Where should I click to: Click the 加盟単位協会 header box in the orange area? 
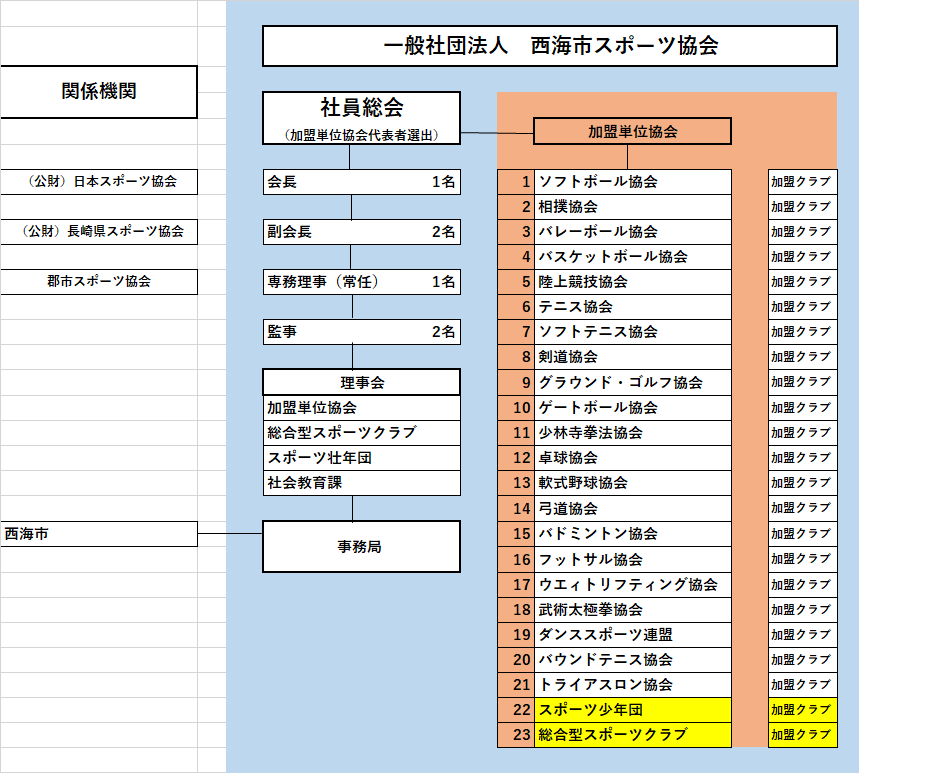point(632,132)
